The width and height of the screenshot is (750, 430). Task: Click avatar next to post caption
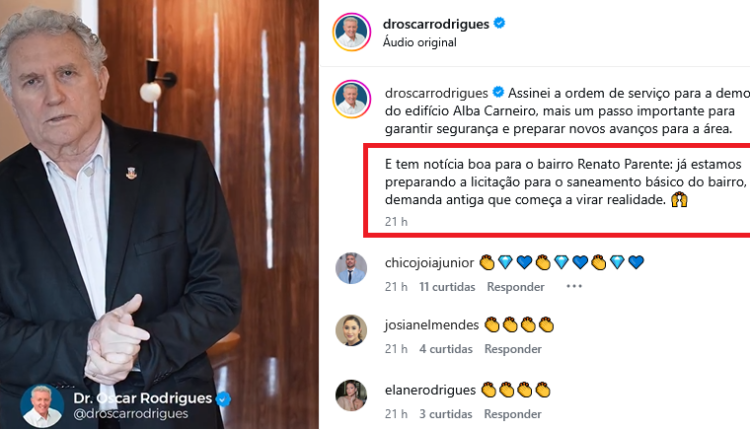point(352,99)
